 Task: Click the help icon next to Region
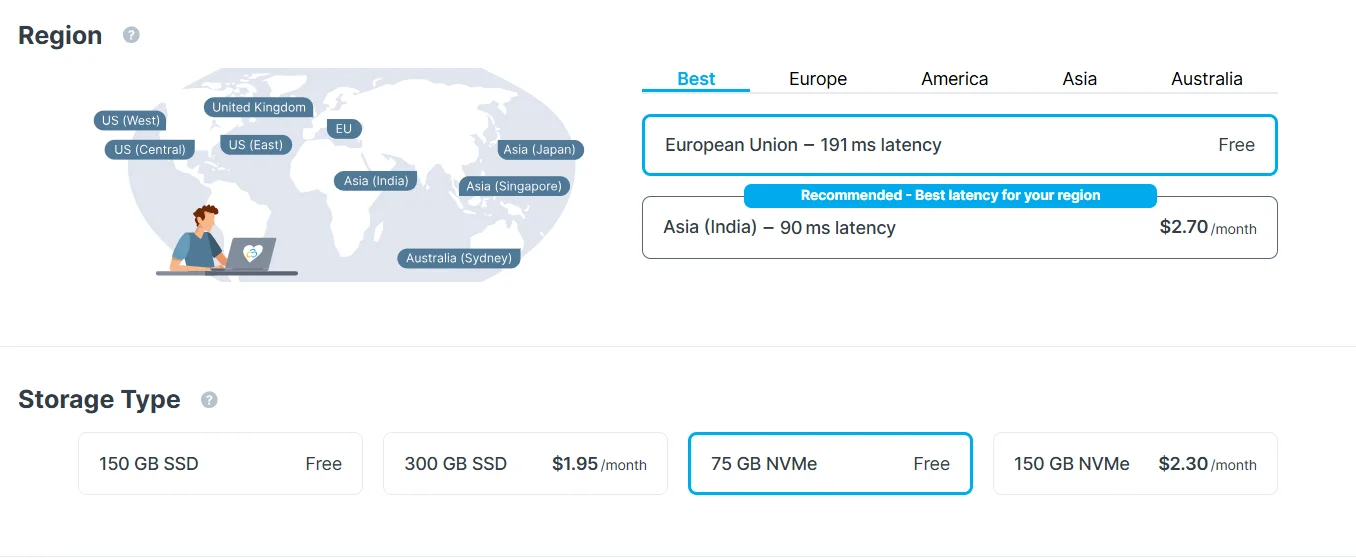tap(131, 35)
